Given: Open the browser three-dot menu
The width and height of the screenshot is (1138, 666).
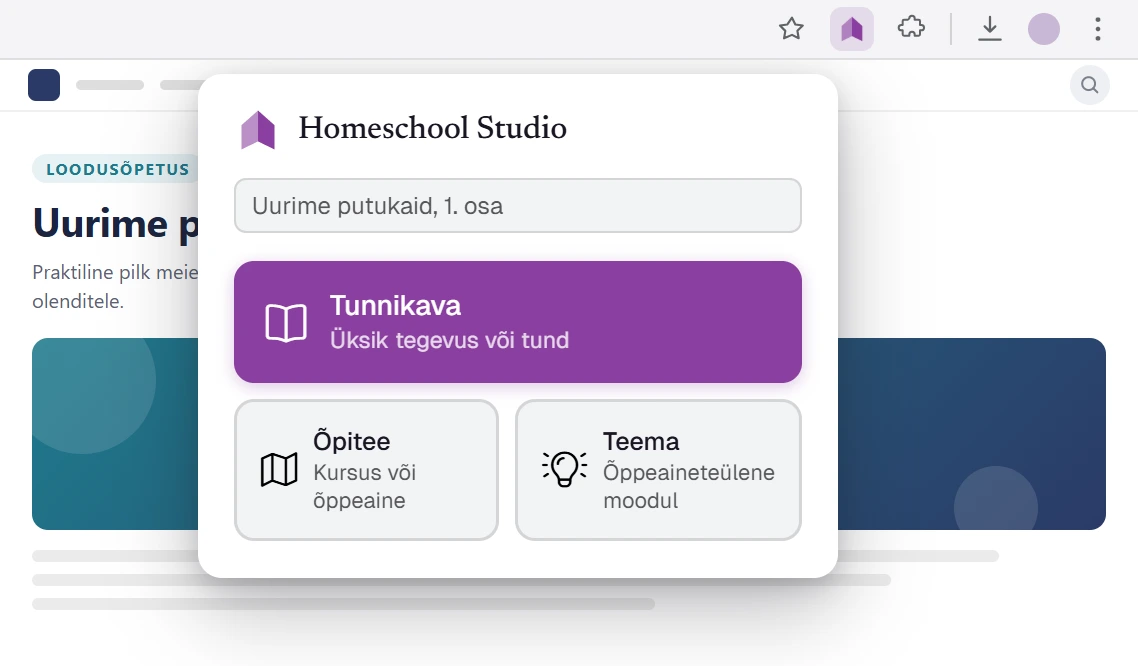Looking at the screenshot, I should [1097, 29].
